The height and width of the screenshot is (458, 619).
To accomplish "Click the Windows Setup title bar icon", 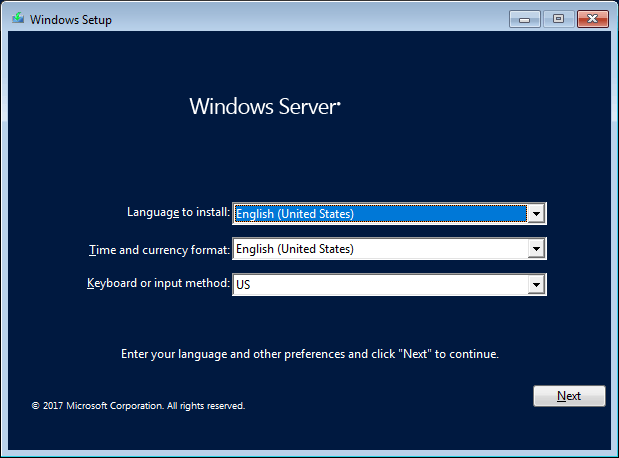I will [18, 19].
